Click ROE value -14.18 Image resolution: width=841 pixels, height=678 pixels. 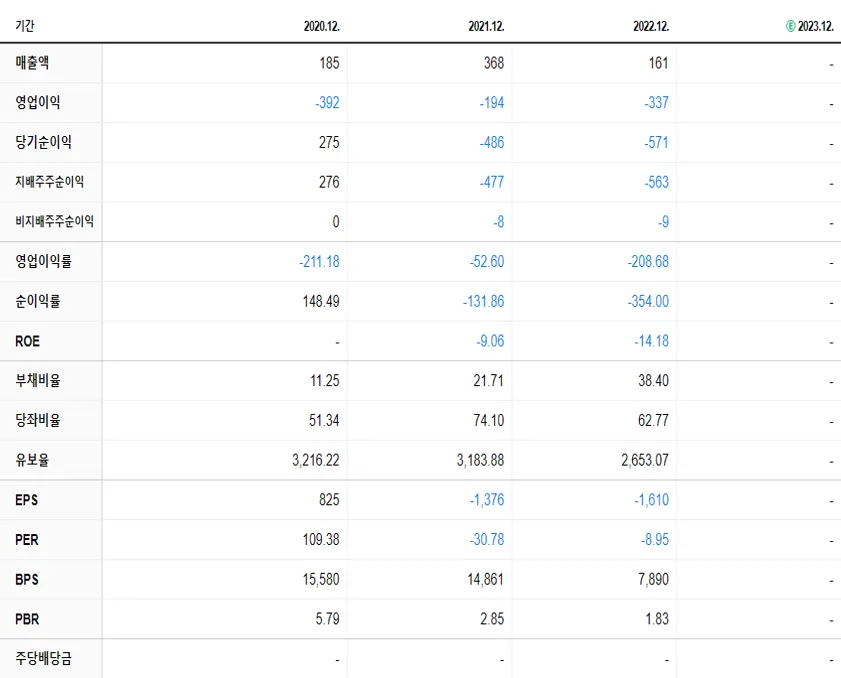pos(652,341)
